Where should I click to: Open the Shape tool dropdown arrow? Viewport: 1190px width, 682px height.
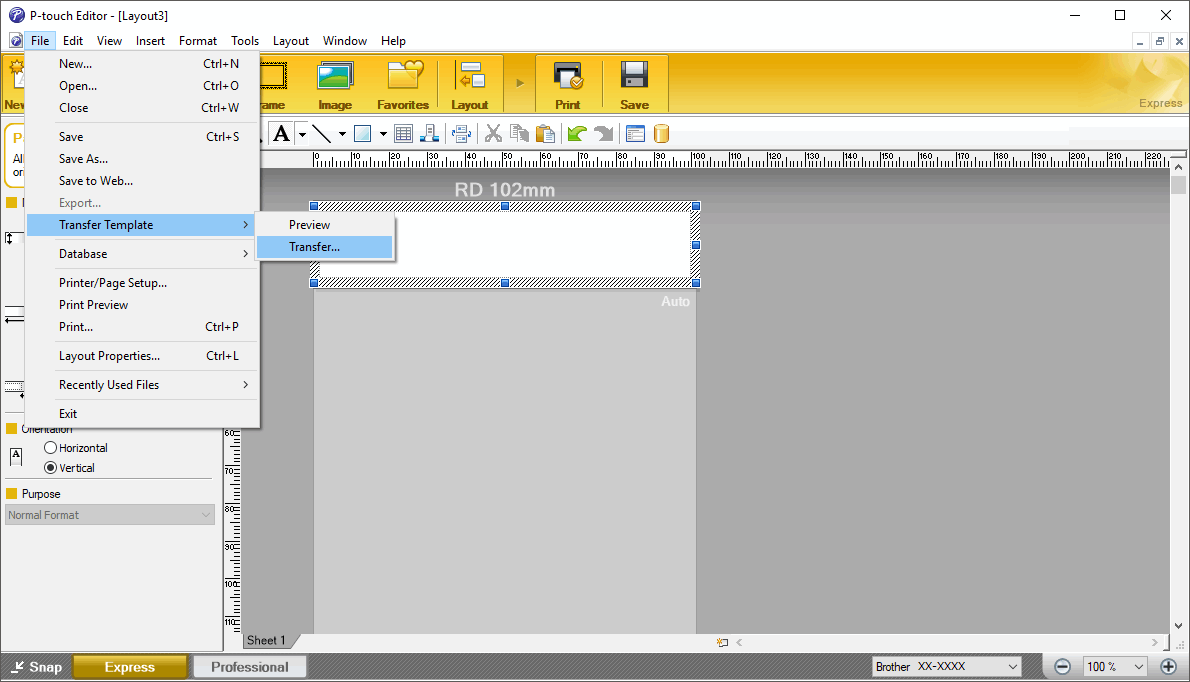383,134
